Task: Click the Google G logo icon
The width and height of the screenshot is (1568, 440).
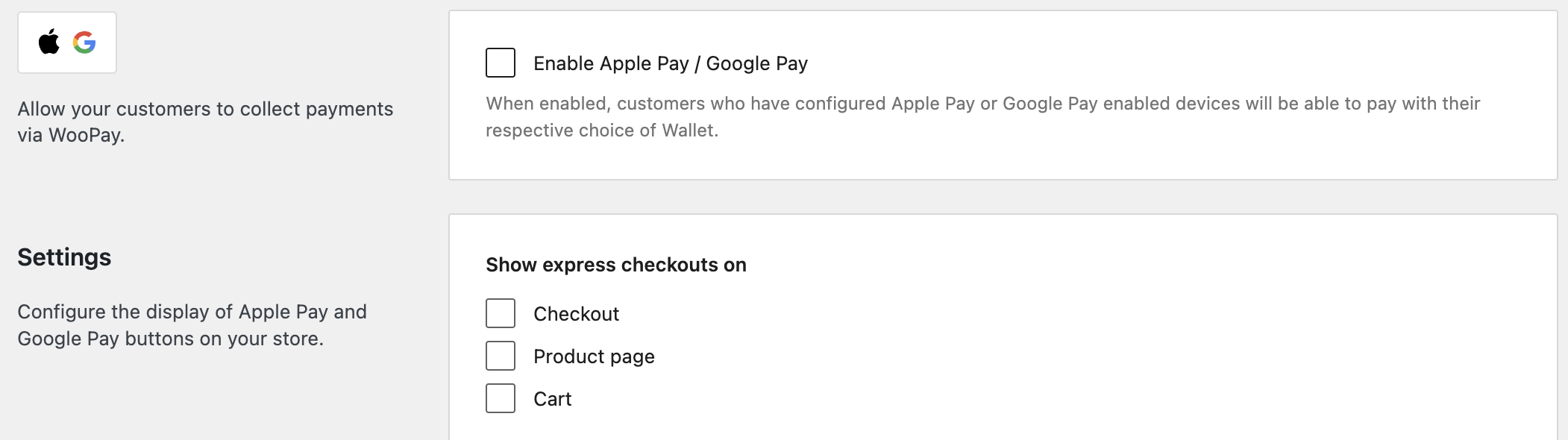Action: [84, 43]
